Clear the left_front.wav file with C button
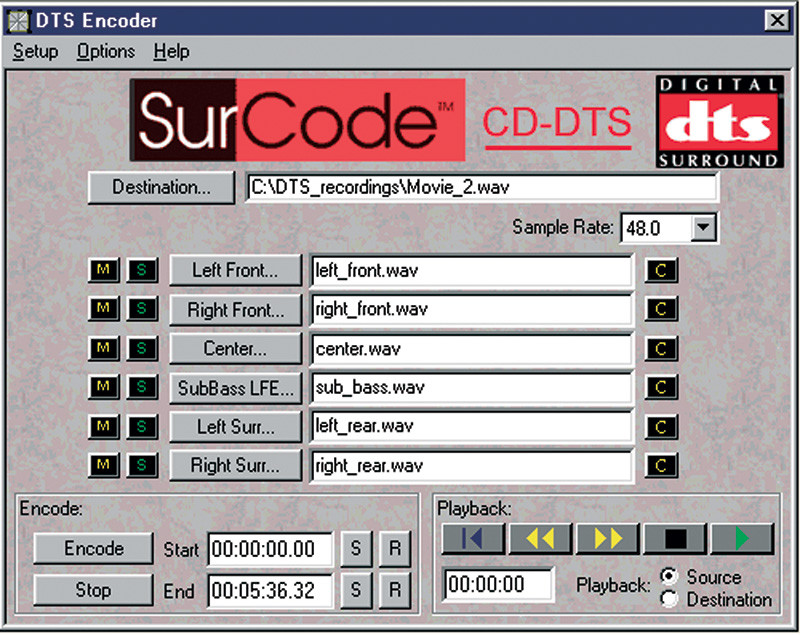 click(661, 270)
